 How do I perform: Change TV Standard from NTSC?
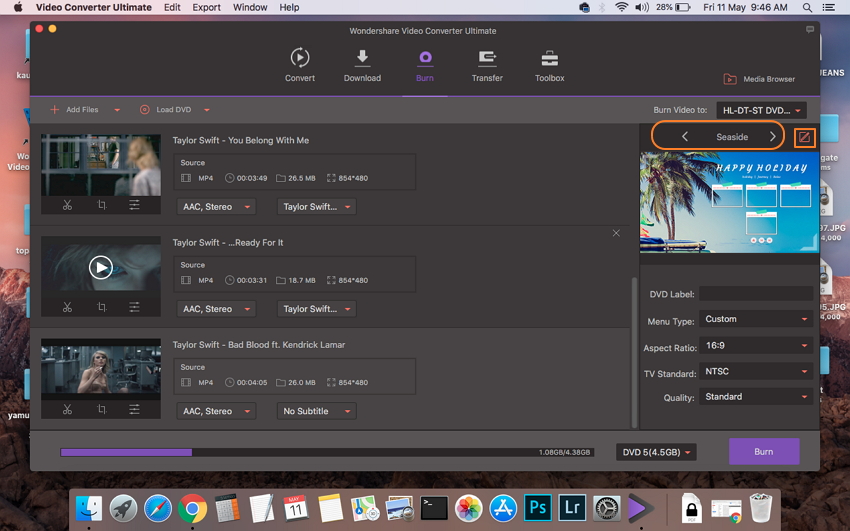pos(755,371)
